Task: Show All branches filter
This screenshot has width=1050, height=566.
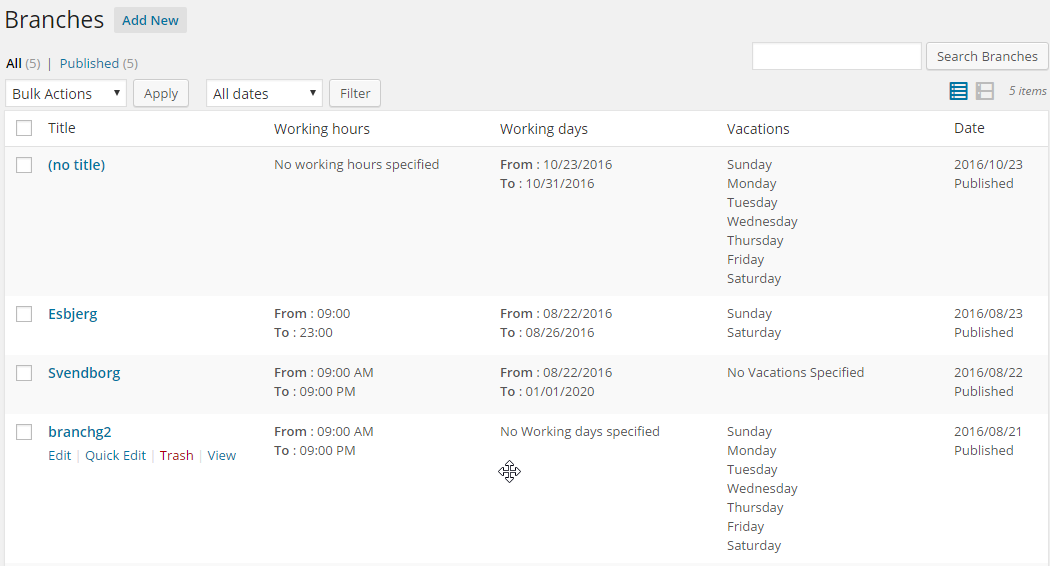Action: pos(14,63)
